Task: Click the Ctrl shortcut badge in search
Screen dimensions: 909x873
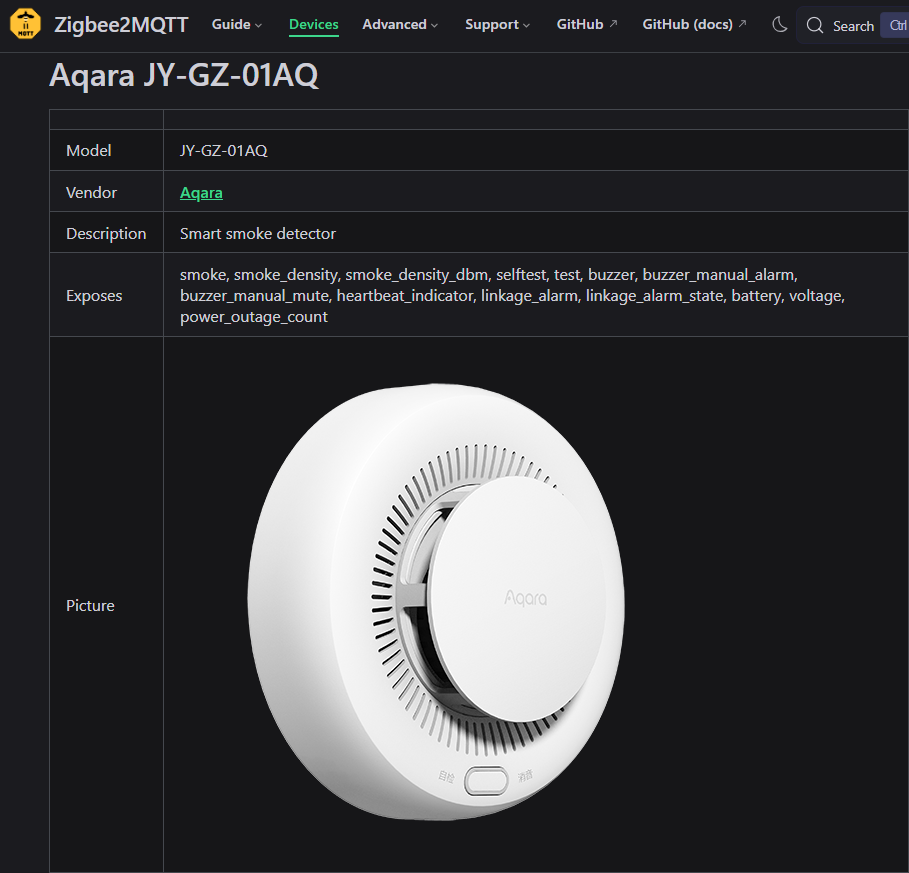Action: click(x=897, y=26)
